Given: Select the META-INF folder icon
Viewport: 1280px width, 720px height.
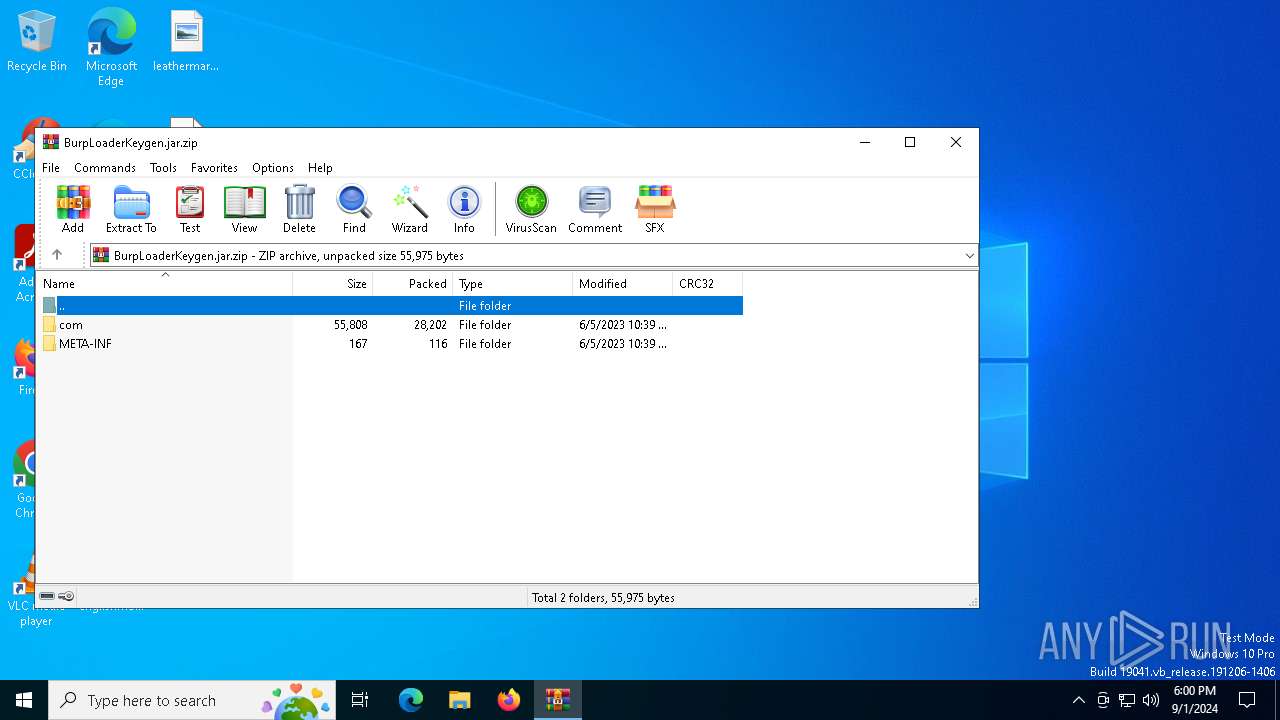Looking at the screenshot, I should 49,344.
